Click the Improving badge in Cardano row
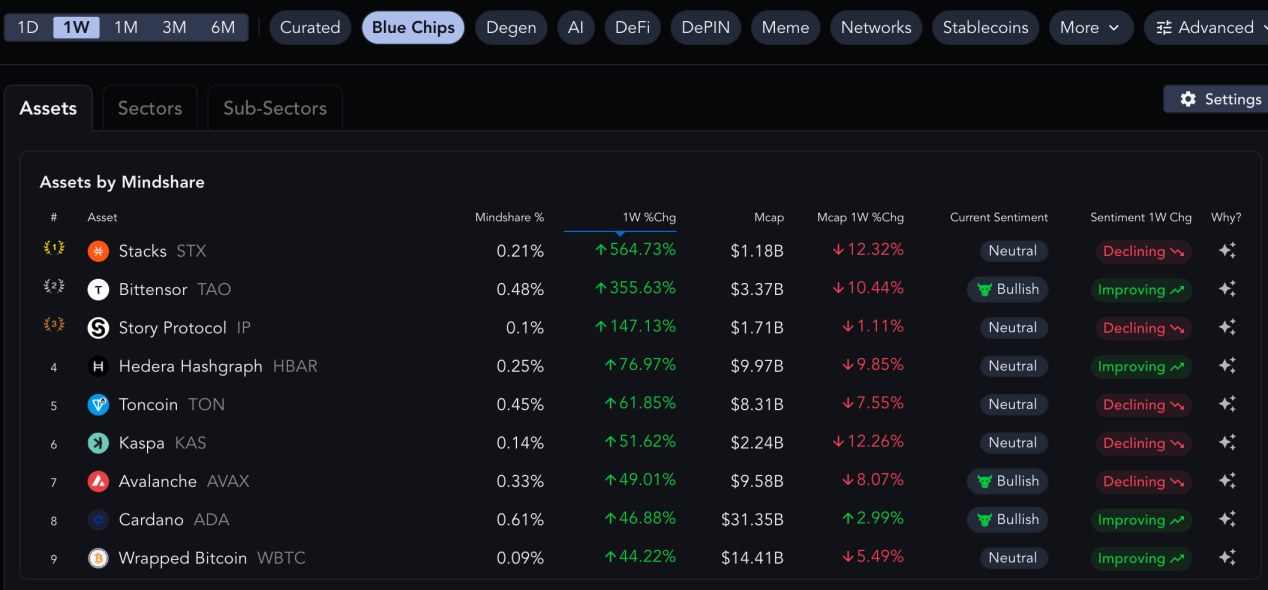 click(1141, 520)
